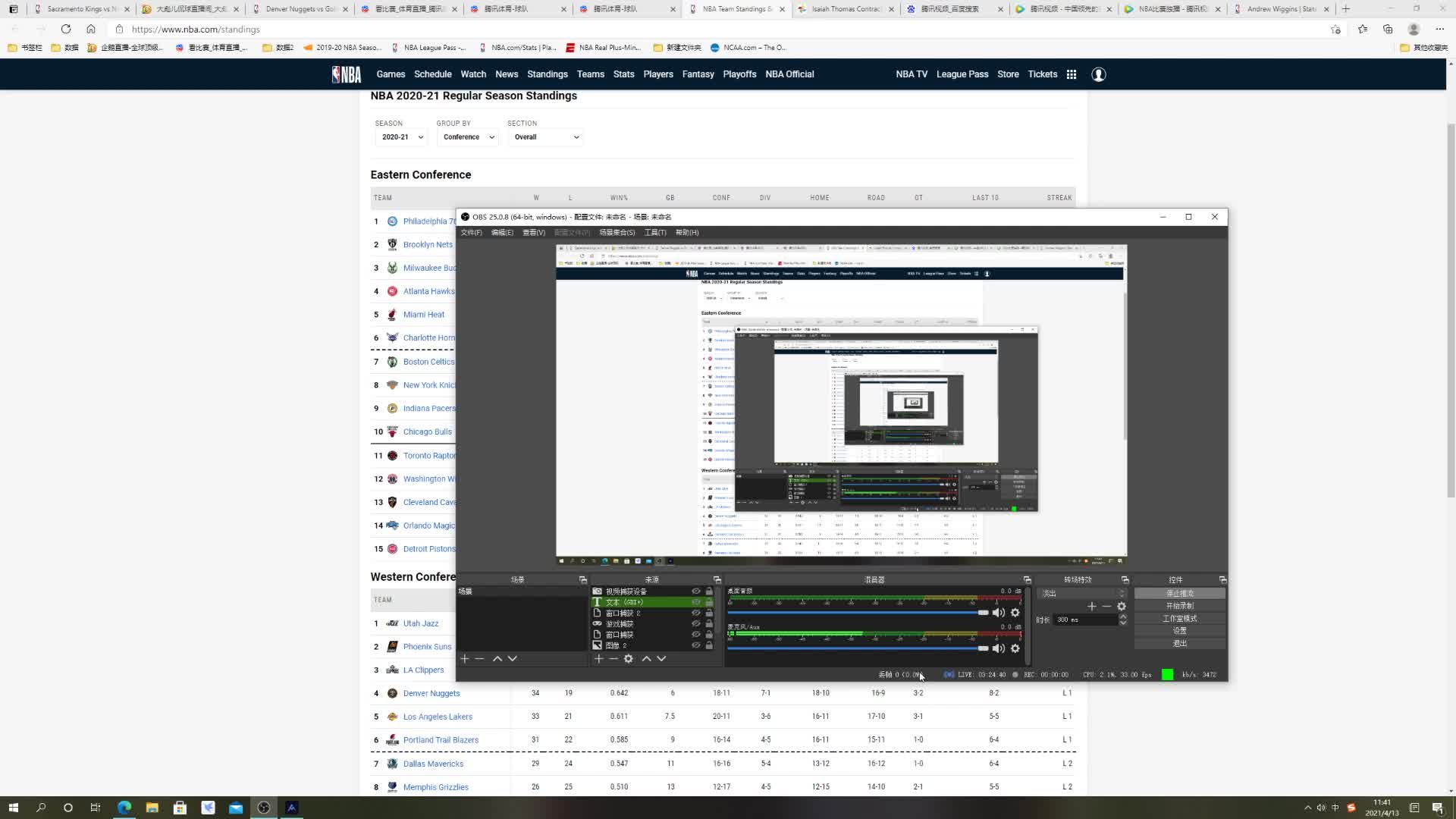Screen dimensions: 1456x819
Task: Click the 开始录制 start recording button
Action: 1179,606
